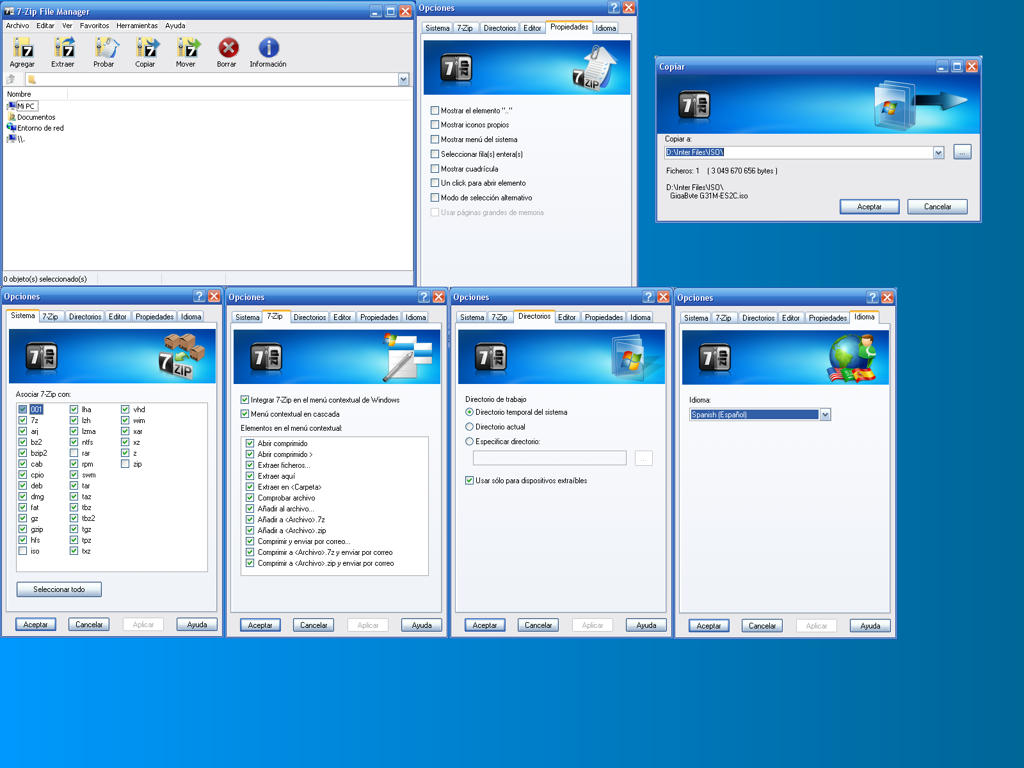Open the Favoritos menu
This screenshot has height=768, width=1024.
[x=94, y=25]
